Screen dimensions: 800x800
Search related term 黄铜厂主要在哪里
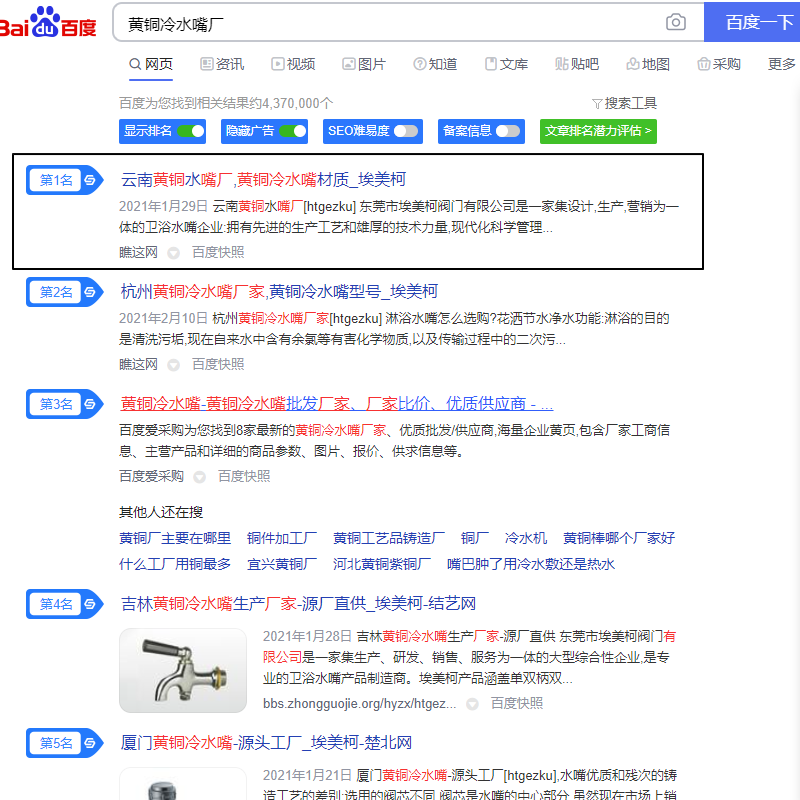[x=174, y=538]
